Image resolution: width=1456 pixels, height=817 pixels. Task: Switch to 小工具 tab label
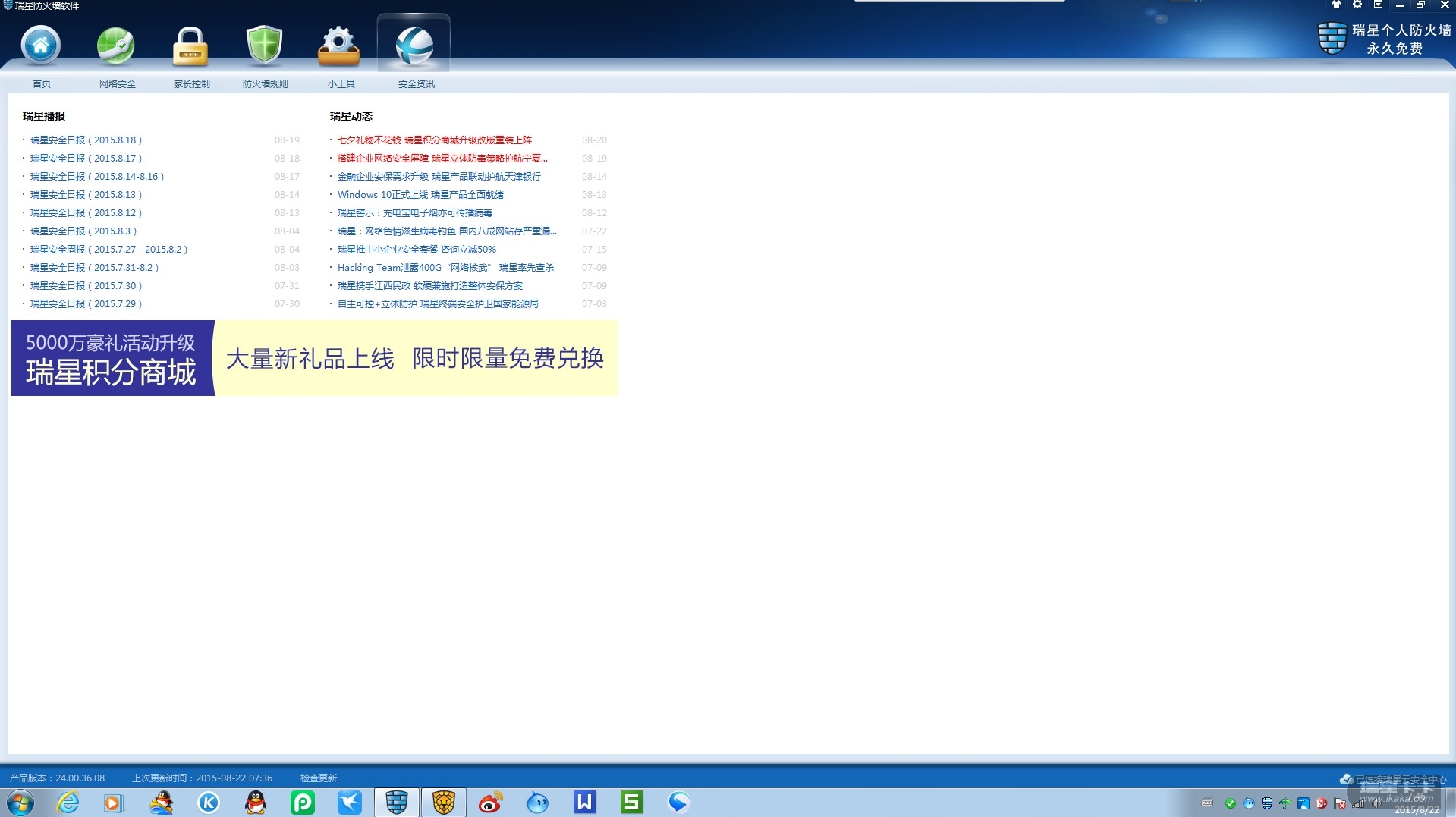341,84
